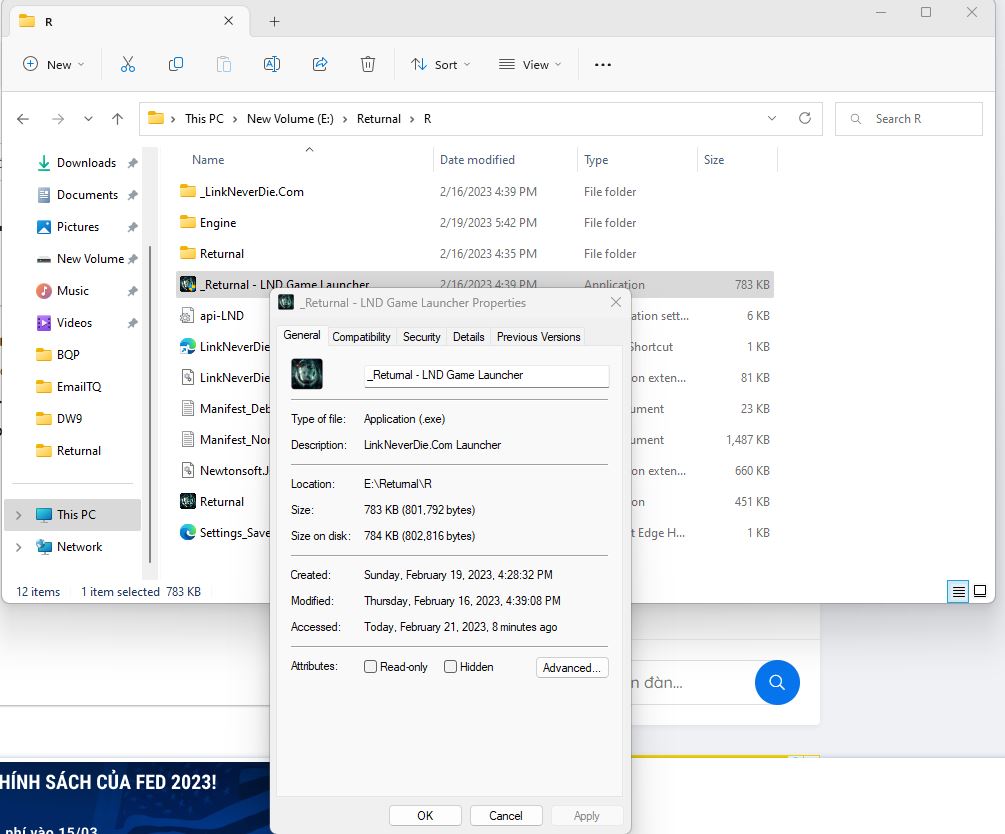Viewport: 1005px width, 834px height.
Task: Open the View dropdown menu
Action: point(530,64)
